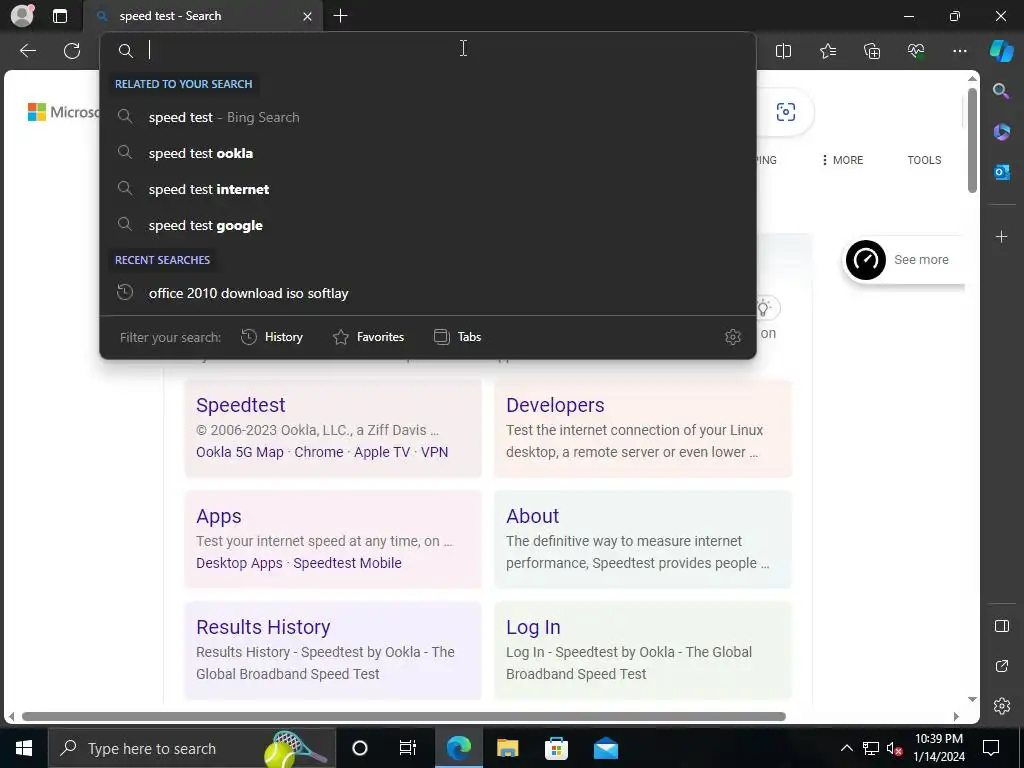Open a new tab with plus button

coord(340,16)
